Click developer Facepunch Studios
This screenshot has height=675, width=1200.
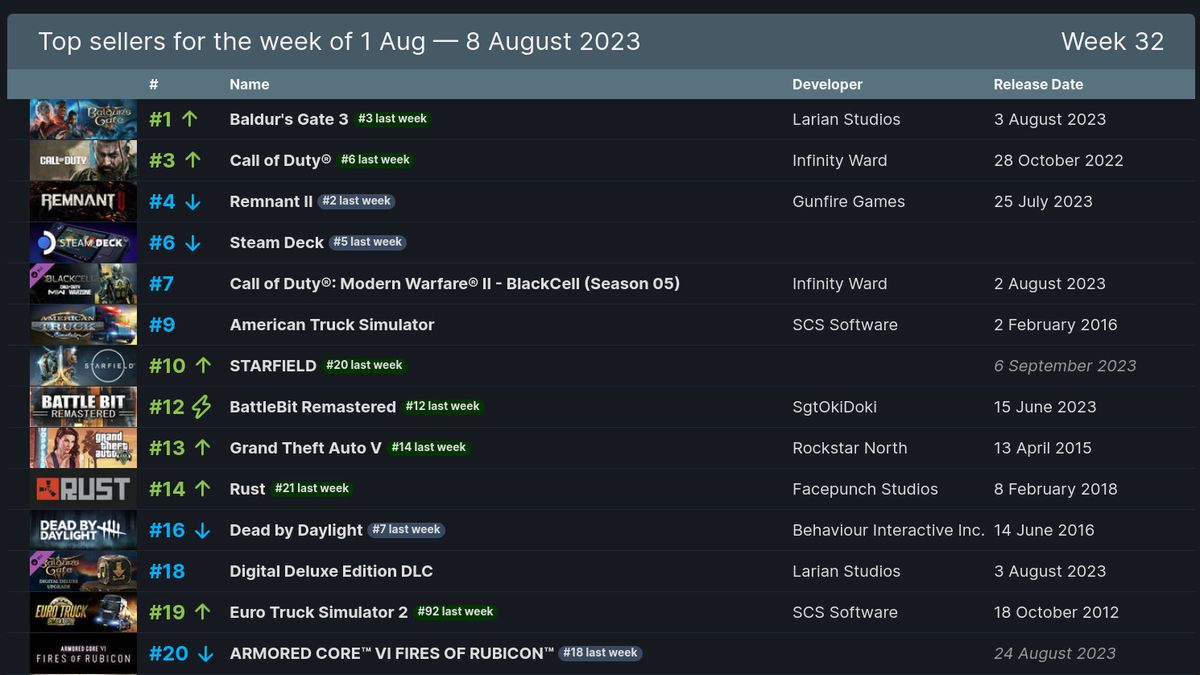[x=866, y=489]
